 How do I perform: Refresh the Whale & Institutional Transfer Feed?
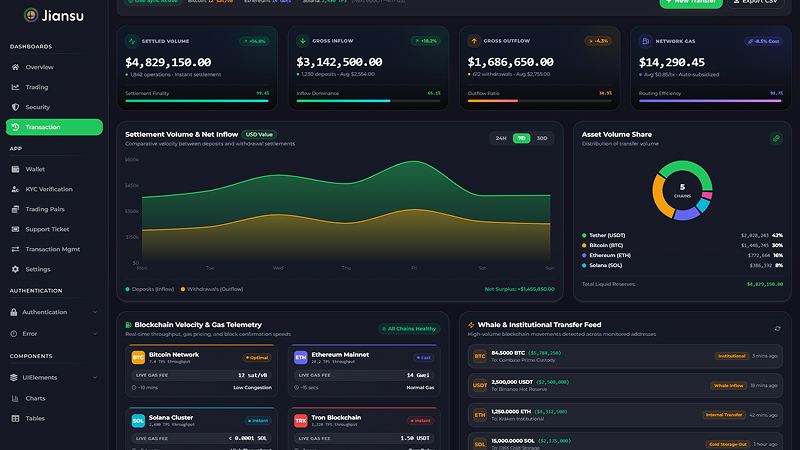pyautogui.click(x=778, y=329)
